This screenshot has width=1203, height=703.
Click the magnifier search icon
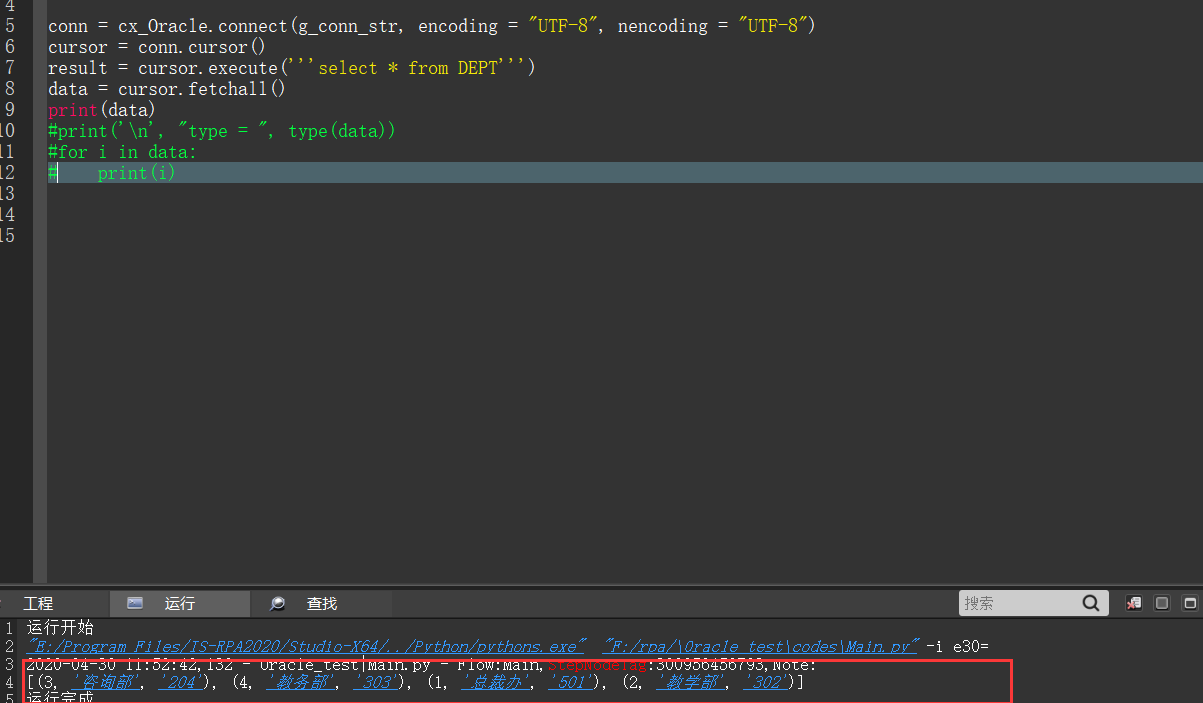point(1092,603)
